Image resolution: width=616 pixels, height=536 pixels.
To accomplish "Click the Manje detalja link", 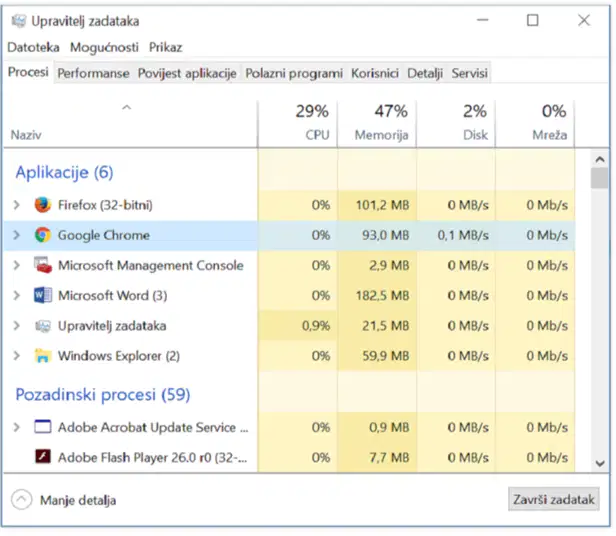I will [78, 500].
